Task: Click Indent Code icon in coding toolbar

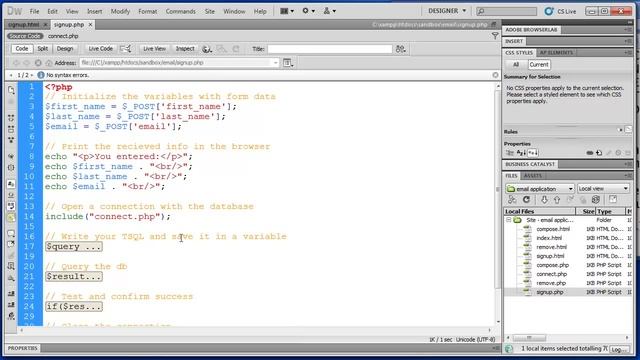Action: click(x=11, y=293)
